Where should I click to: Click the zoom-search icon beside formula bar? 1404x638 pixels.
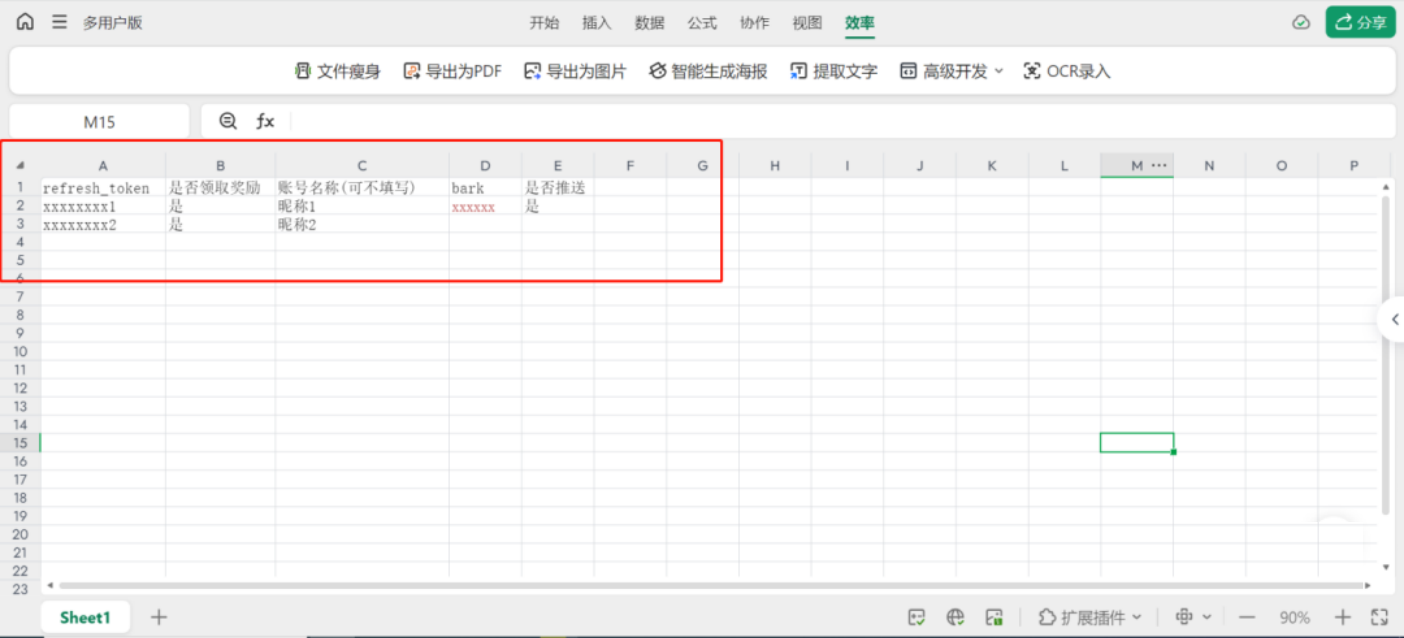pyautogui.click(x=228, y=121)
